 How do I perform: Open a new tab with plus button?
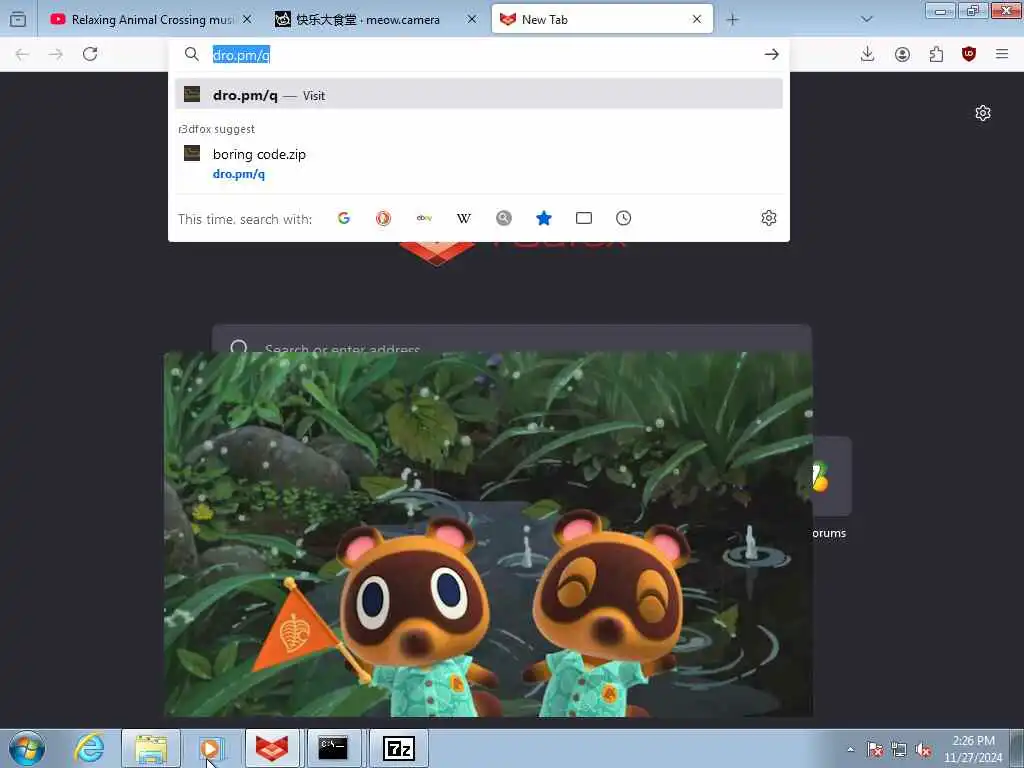732,20
